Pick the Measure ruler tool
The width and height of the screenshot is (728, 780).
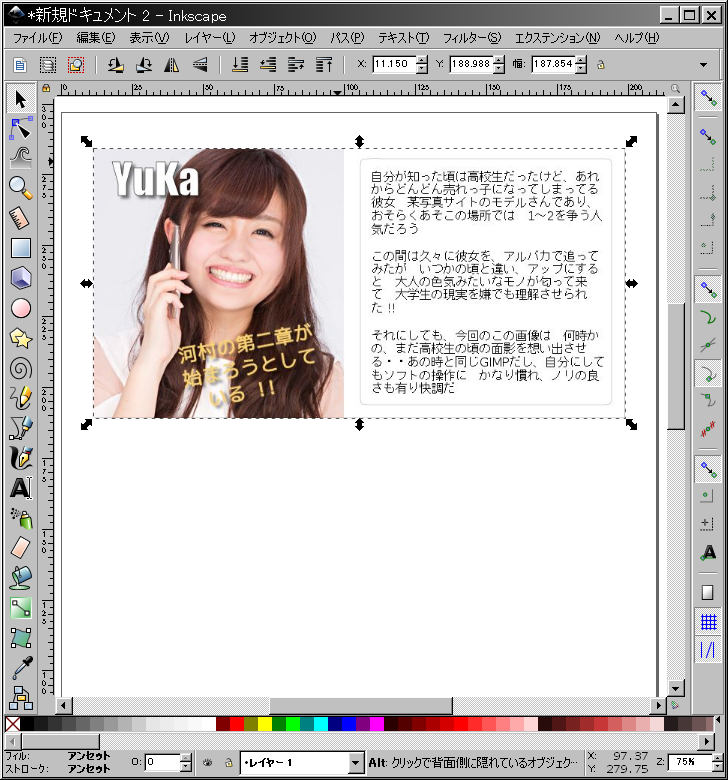21,218
